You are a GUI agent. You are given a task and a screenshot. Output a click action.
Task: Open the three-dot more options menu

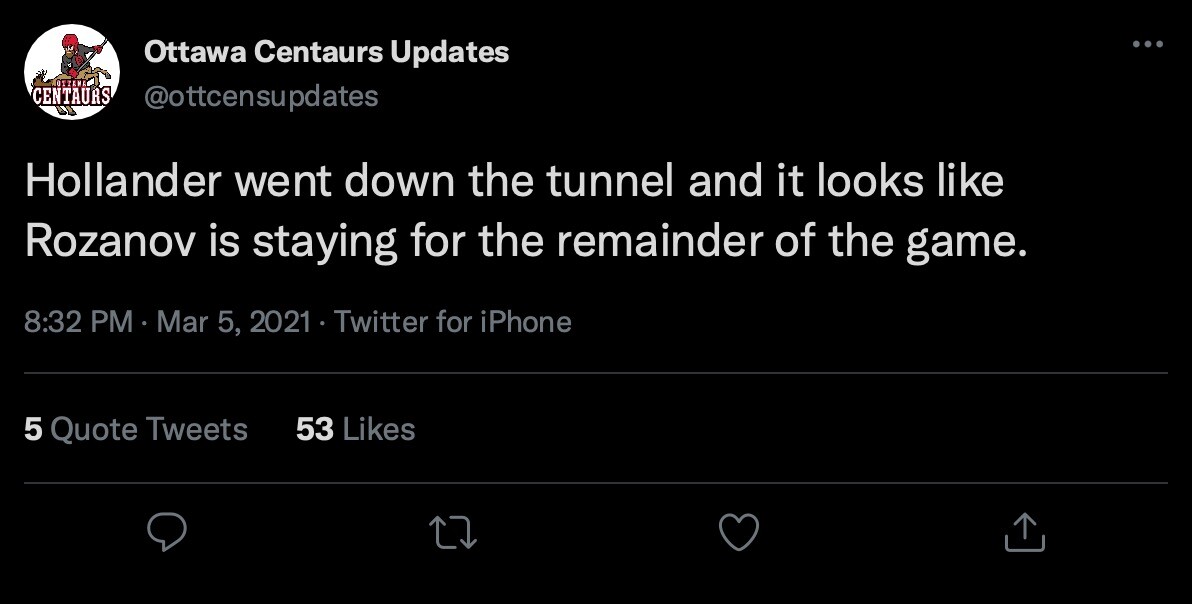(1147, 45)
